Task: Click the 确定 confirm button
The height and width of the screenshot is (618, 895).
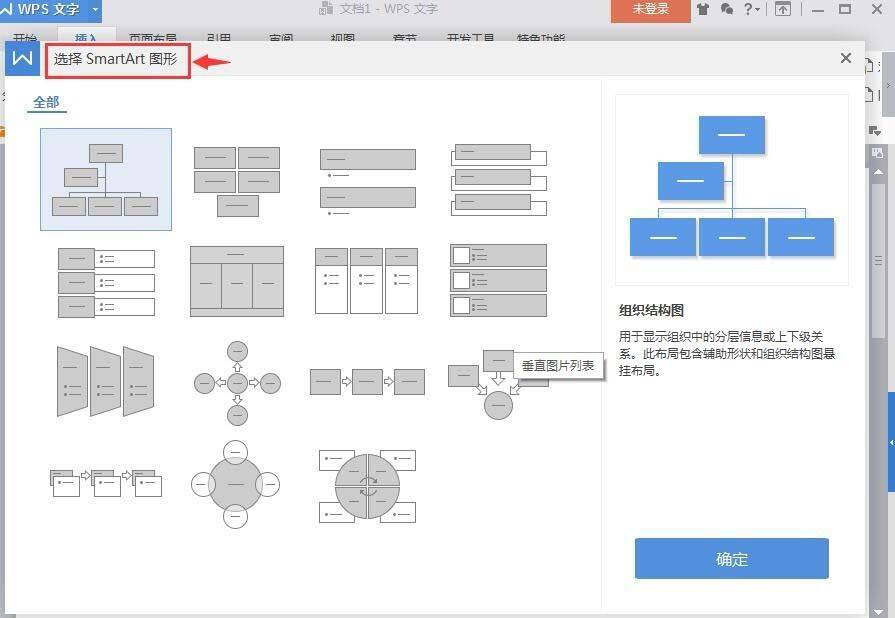Action: (731, 558)
